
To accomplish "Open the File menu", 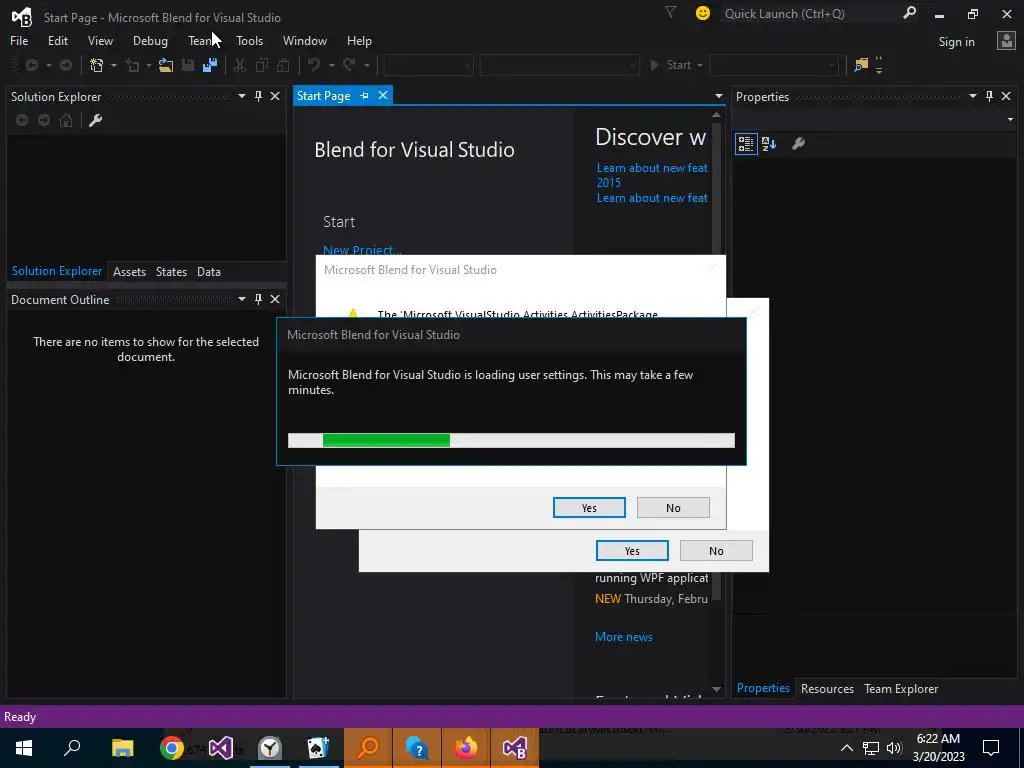I will coord(19,41).
